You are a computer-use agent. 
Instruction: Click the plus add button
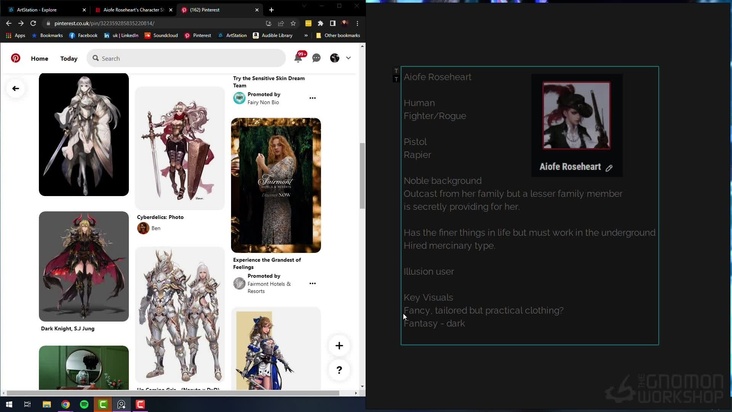339,346
